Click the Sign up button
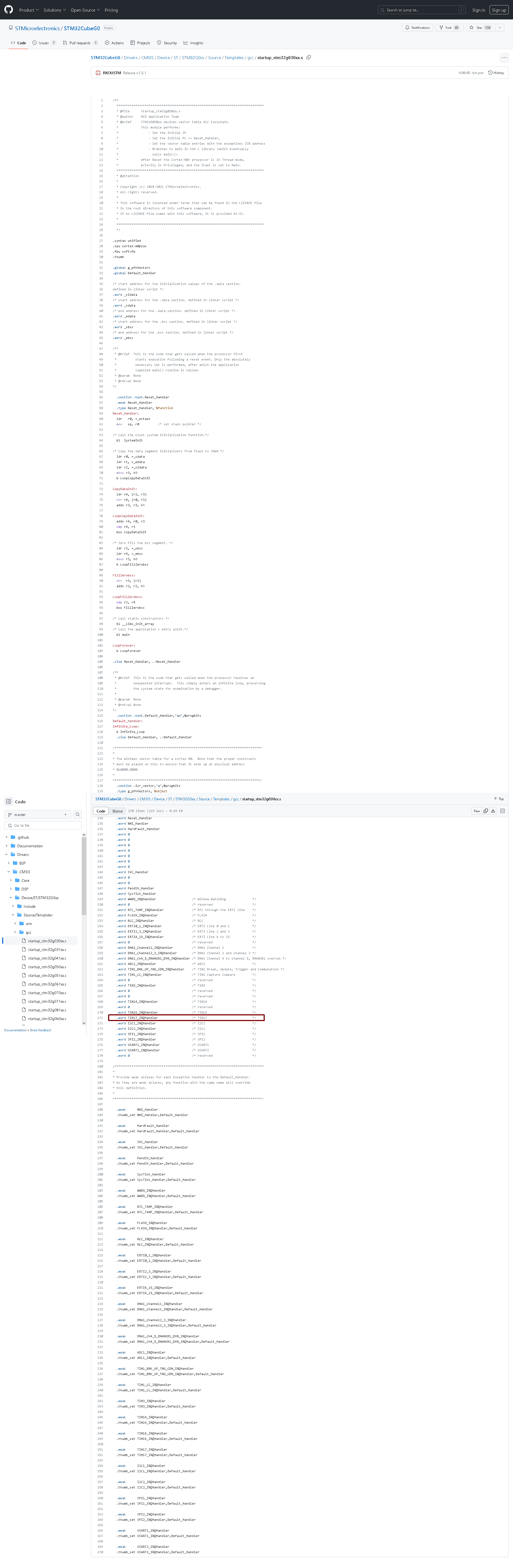 point(498,10)
